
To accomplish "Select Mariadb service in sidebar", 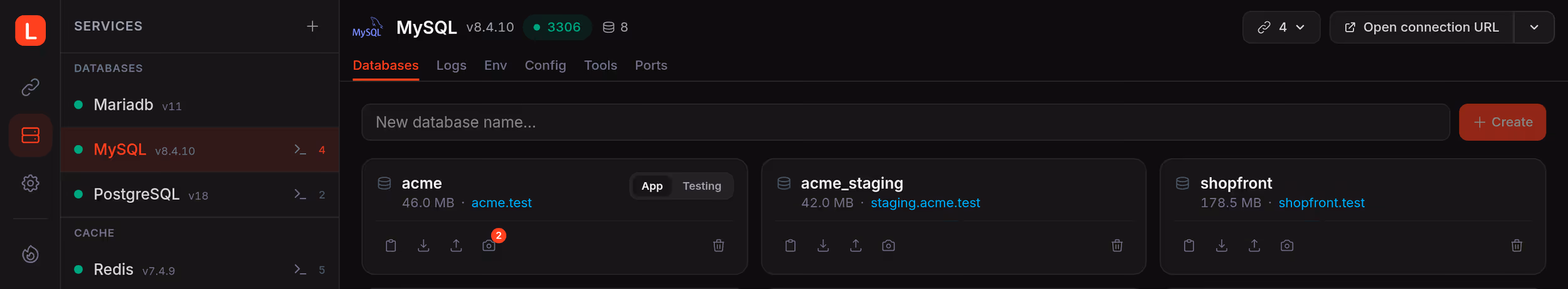I will 199,105.
